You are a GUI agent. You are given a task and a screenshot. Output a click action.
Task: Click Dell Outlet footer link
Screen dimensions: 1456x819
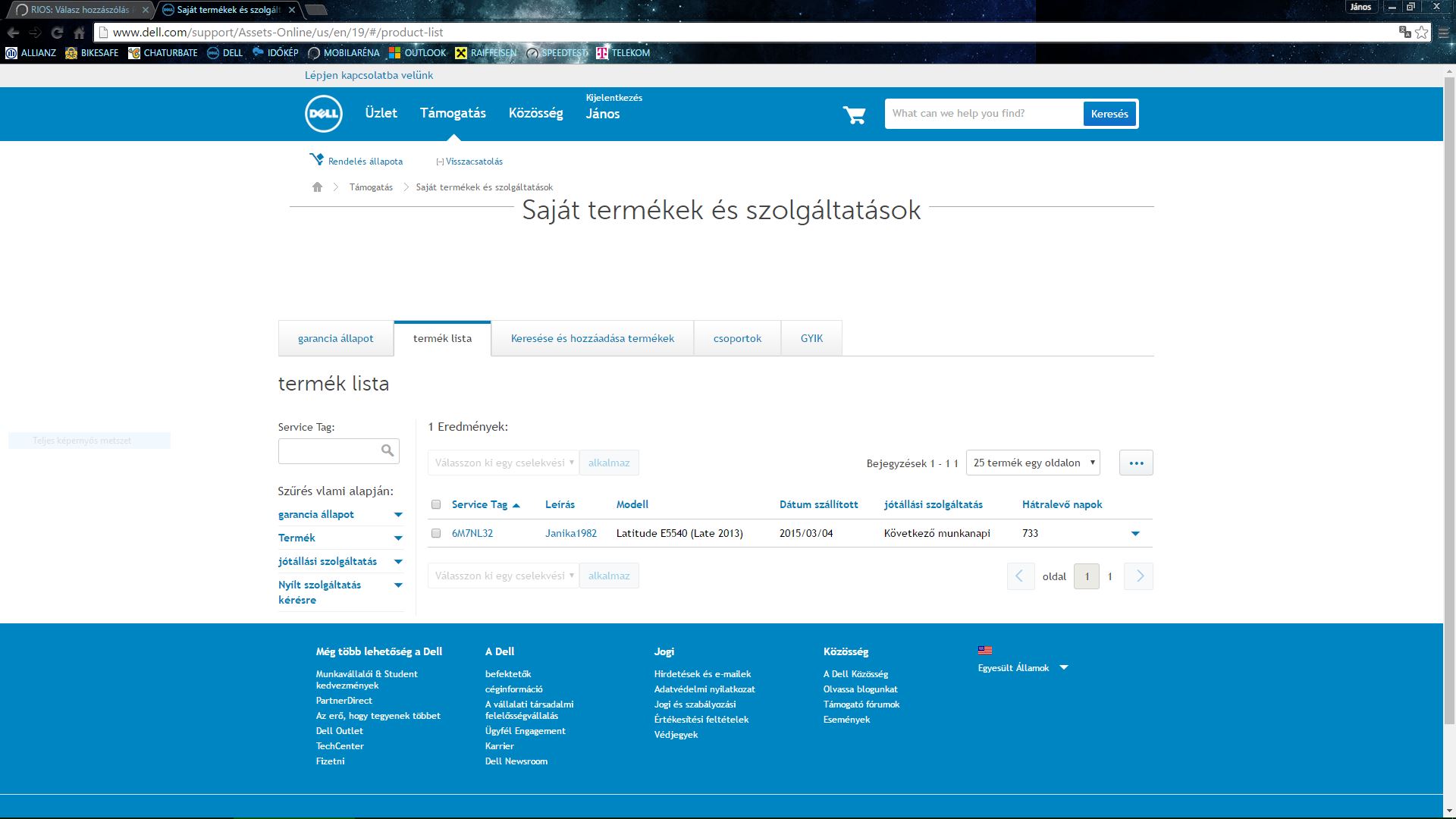click(x=339, y=731)
